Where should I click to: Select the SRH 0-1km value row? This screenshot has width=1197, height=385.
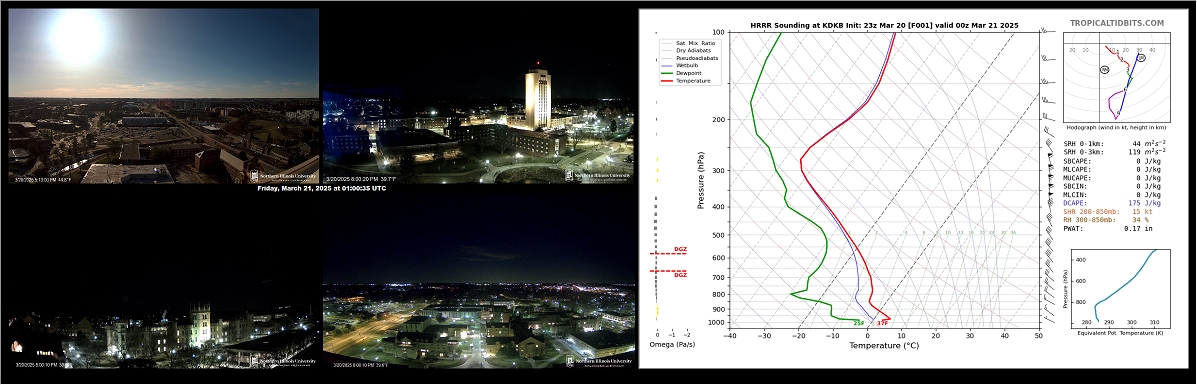tap(1115, 144)
